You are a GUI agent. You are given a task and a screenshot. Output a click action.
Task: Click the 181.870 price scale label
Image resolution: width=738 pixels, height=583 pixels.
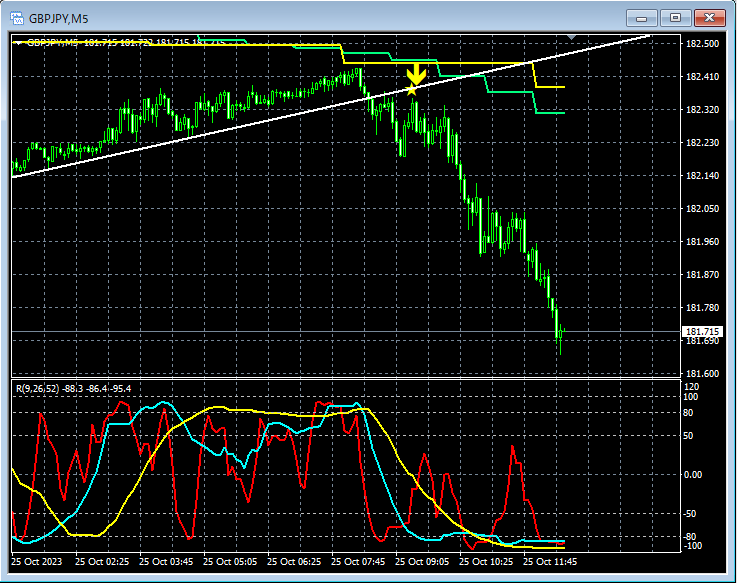point(703,274)
